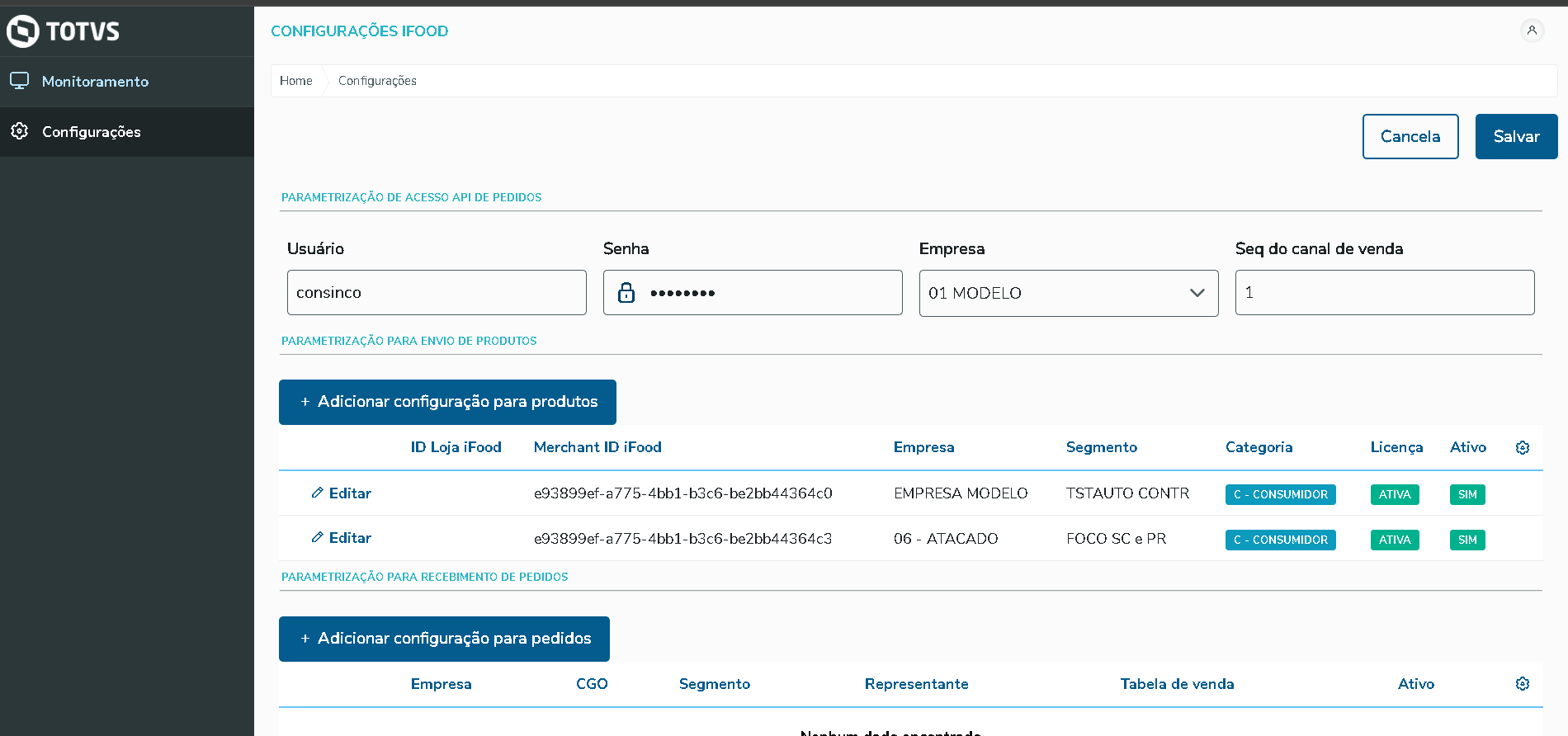Edit the EMPRESA MODELO row

342,493
